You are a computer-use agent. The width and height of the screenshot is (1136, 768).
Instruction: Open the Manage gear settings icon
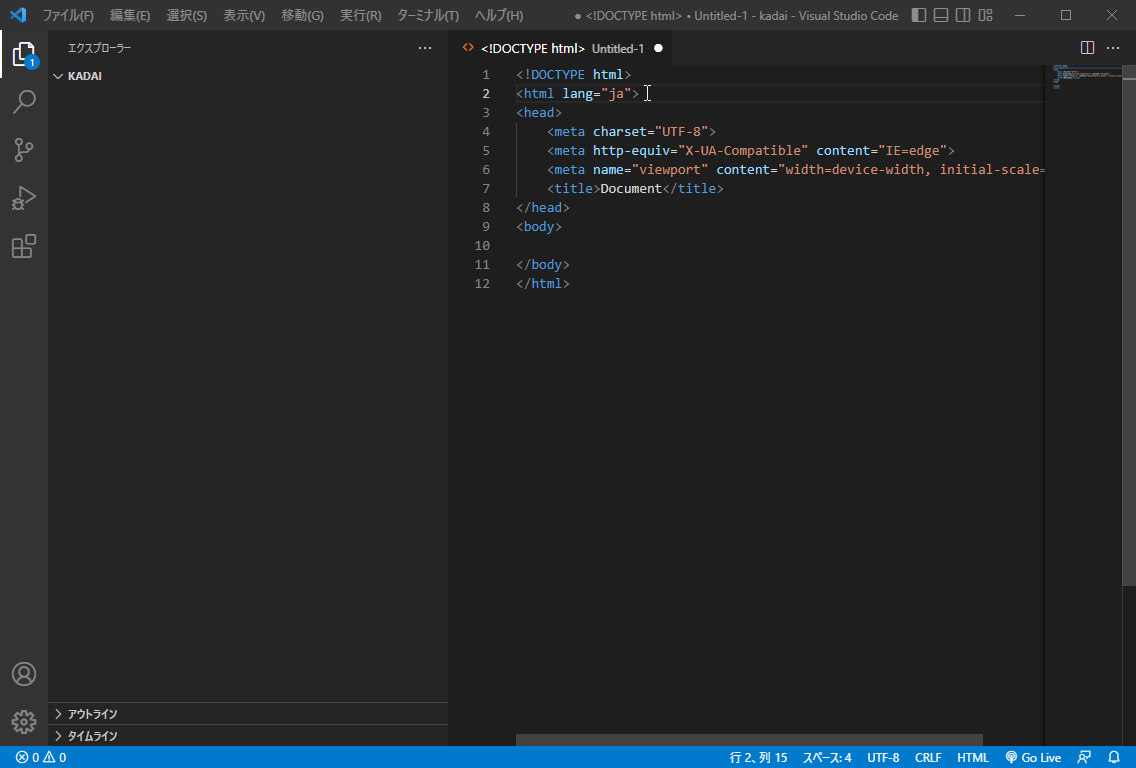tap(24, 721)
